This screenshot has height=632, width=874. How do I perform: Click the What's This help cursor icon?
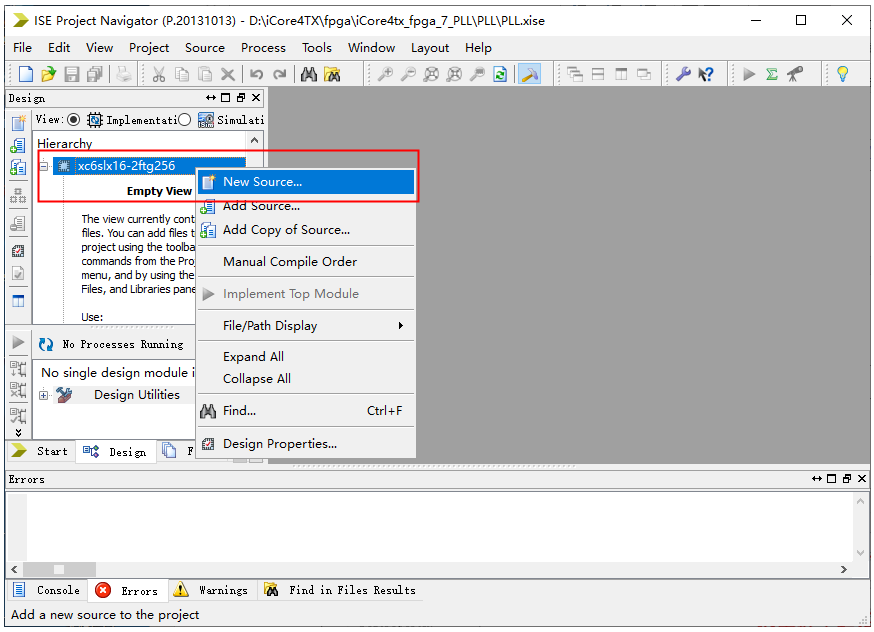706,74
